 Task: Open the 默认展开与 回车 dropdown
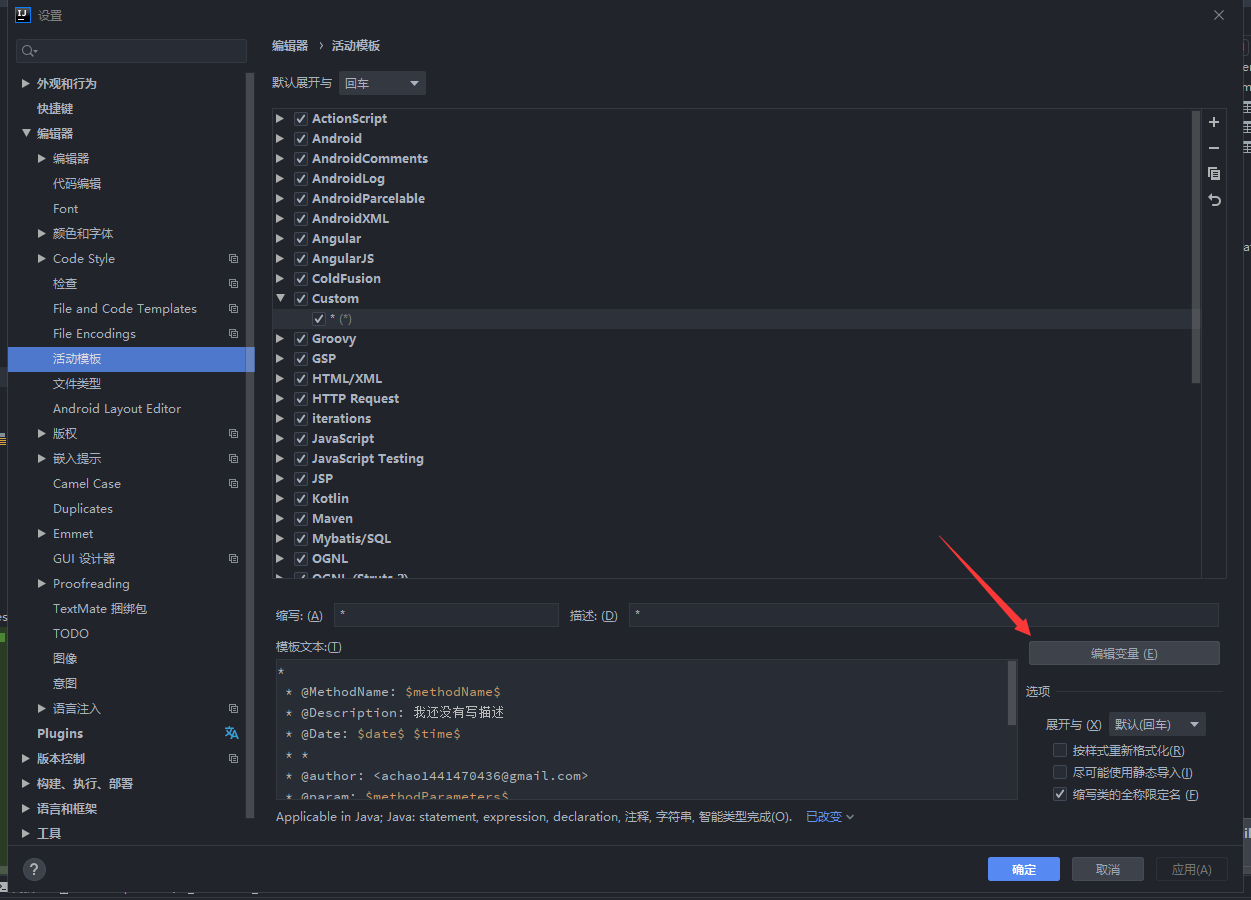click(x=382, y=83)
